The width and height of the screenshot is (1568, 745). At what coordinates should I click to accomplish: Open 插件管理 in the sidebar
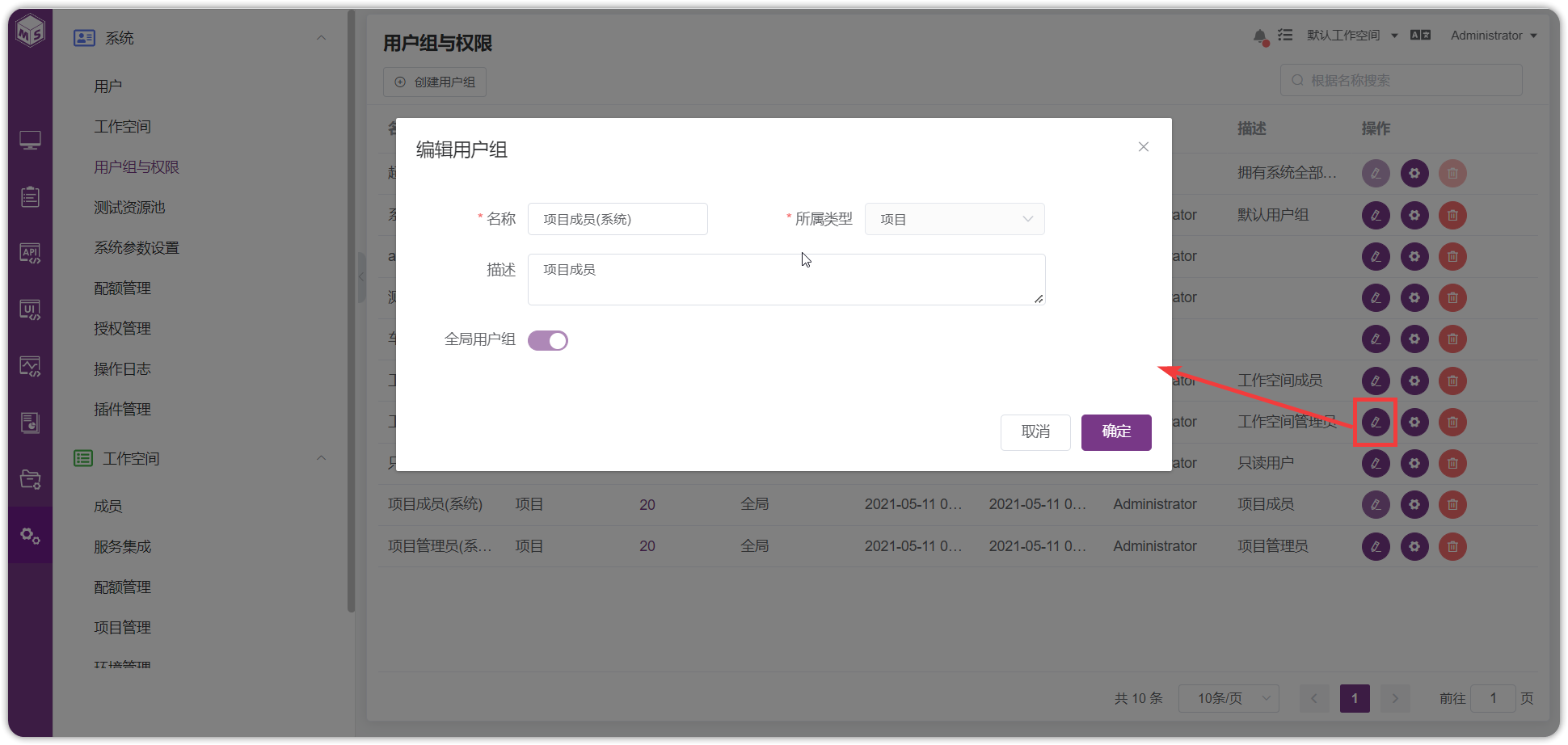coord(122,410)
